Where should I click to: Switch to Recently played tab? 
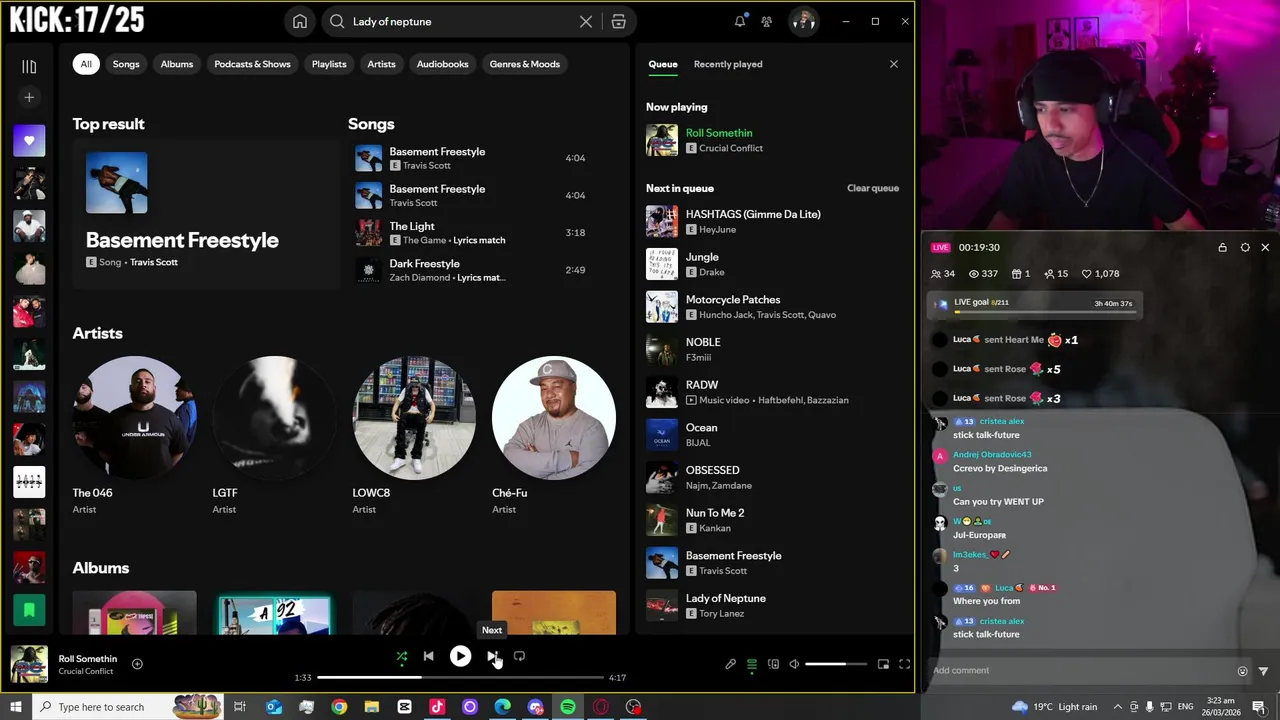[728, 64]
